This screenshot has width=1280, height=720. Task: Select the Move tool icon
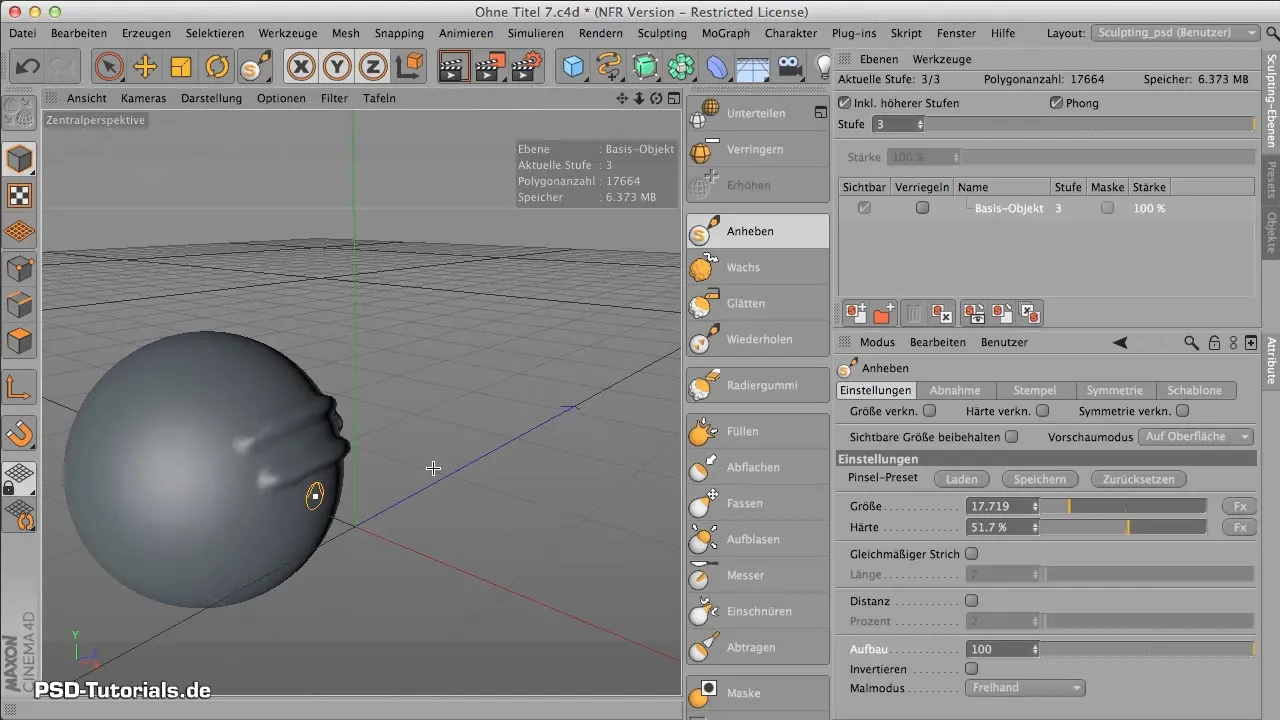tap(145, 67)
